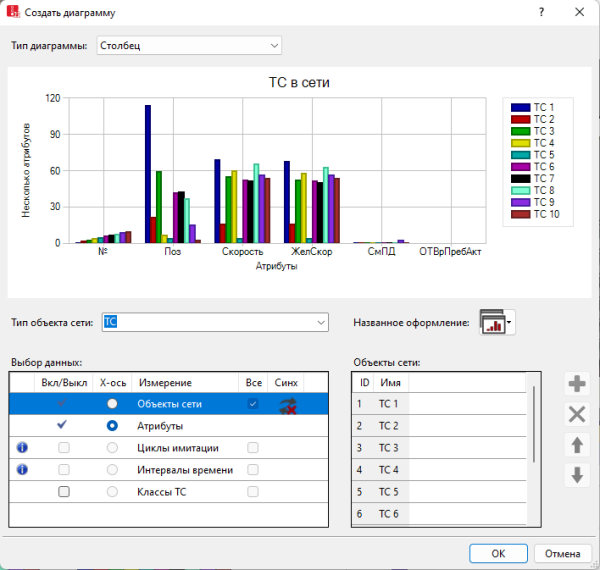Expand the Тип объекта сети combo box
Viewport: 600px width, 570px height.
coord(320,322)
